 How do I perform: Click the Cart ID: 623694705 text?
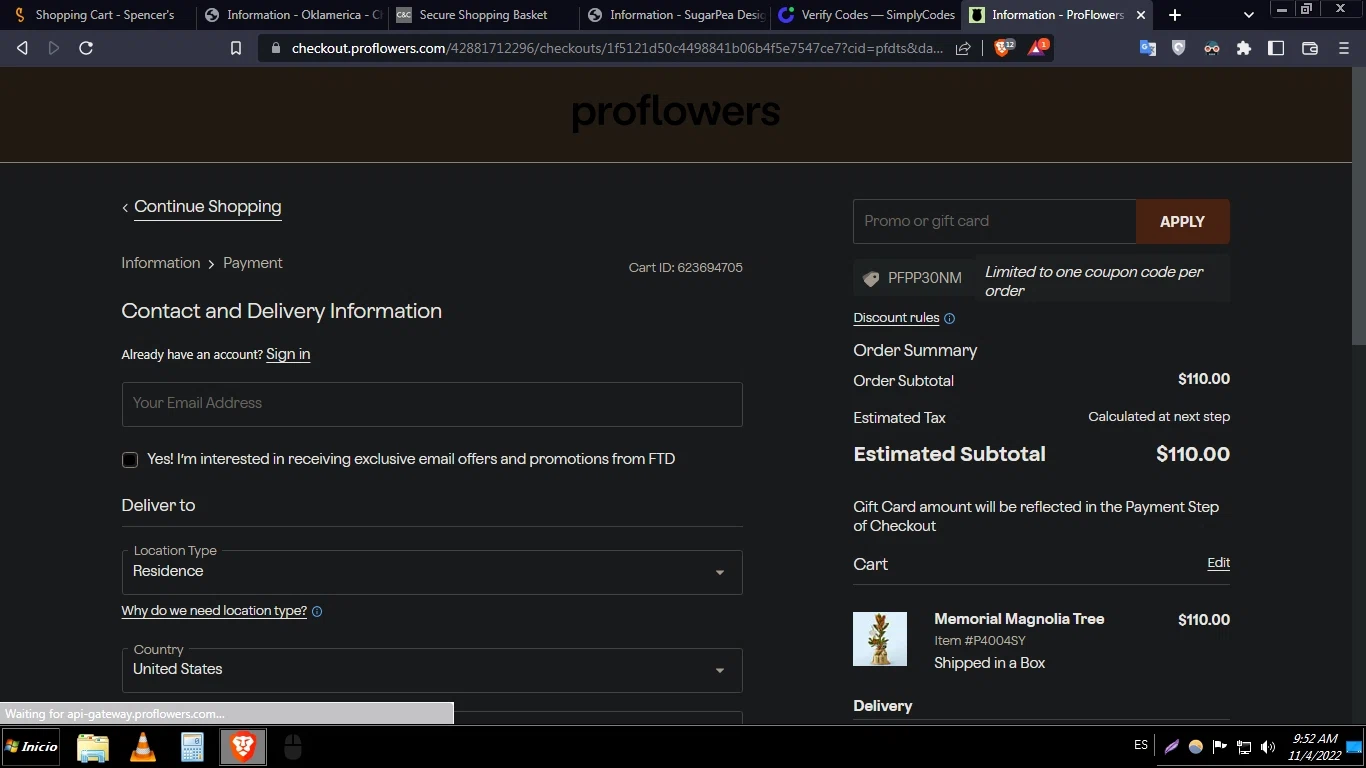pos(686,268)
